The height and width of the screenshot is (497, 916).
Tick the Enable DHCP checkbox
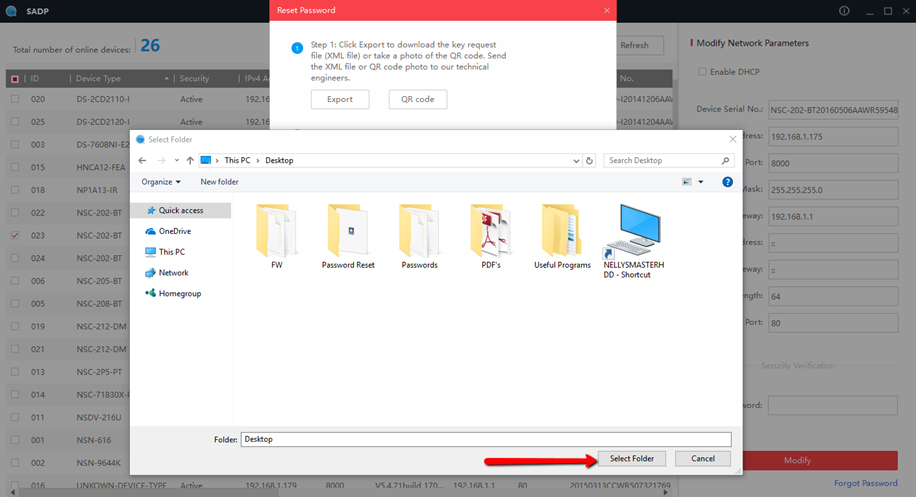point(702,72)
